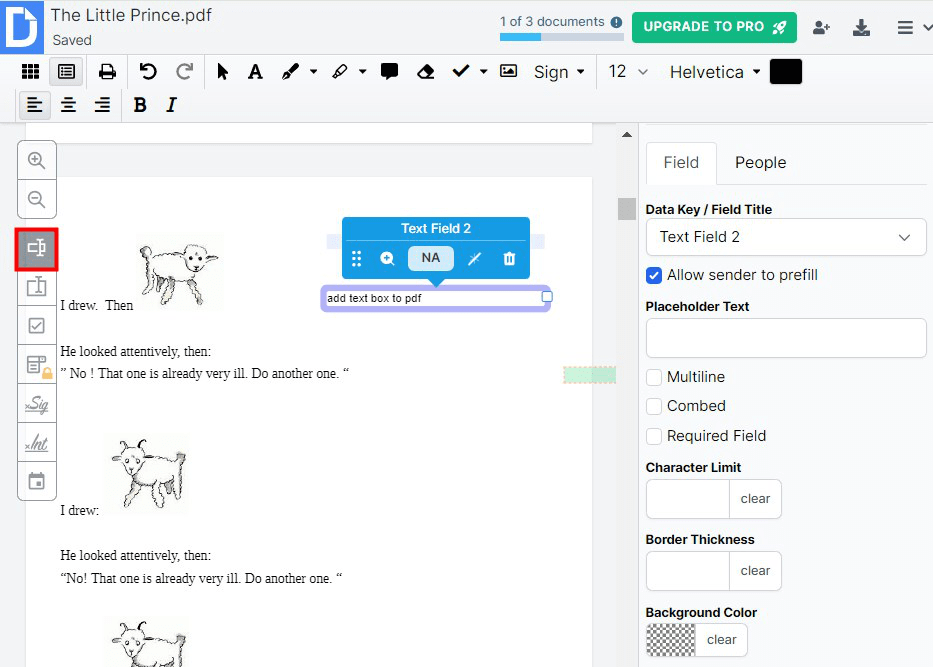933x667 pixels.
Task: Open the highlighter options dropdown
Action: [x=362, y=71]
